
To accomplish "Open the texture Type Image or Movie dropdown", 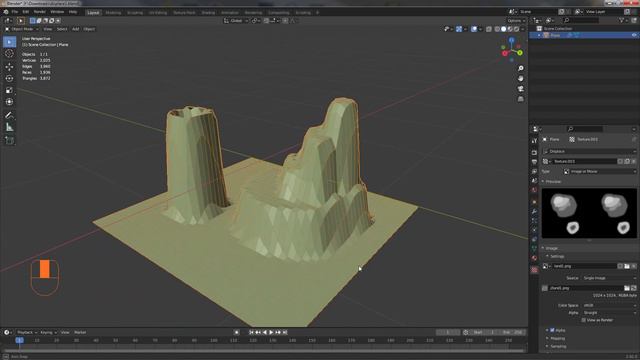I will (600, 171).
